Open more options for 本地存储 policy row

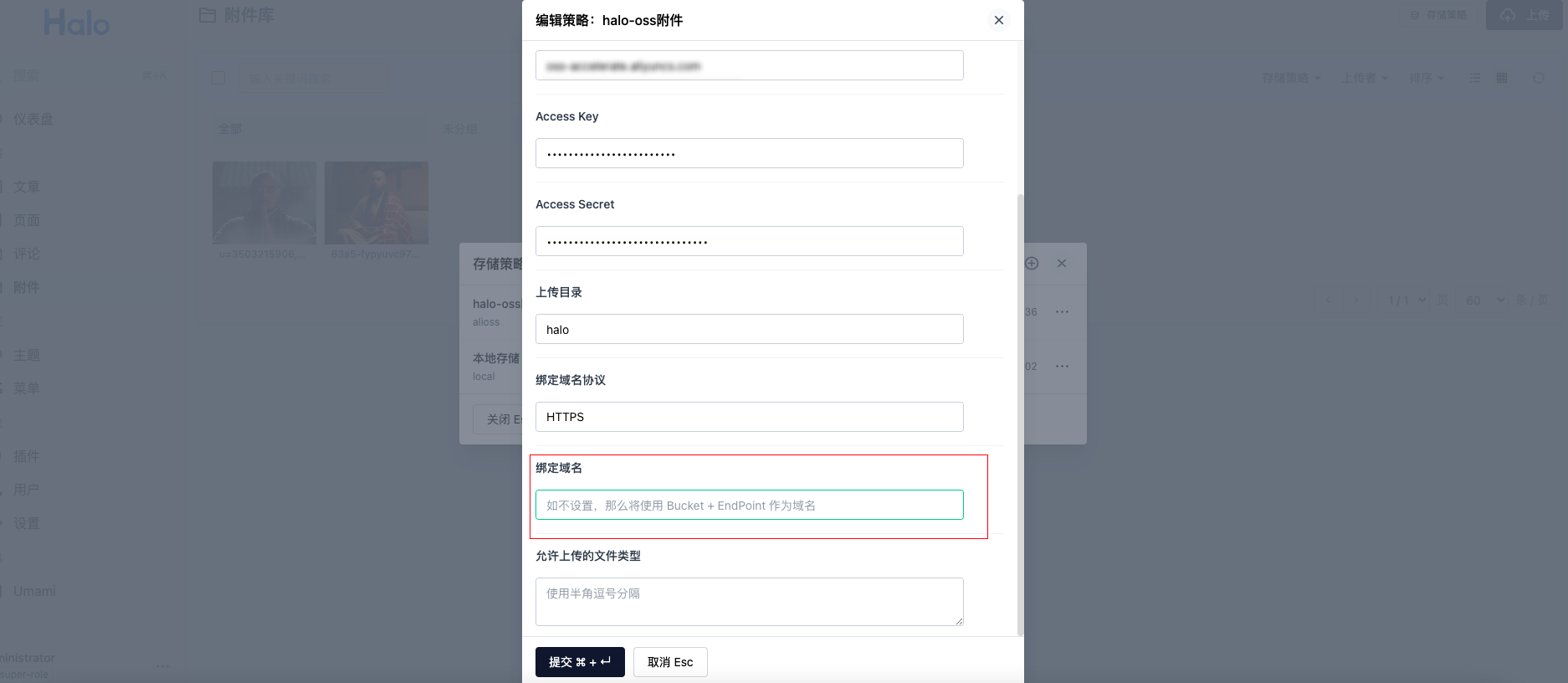[x=1062, y=366]
